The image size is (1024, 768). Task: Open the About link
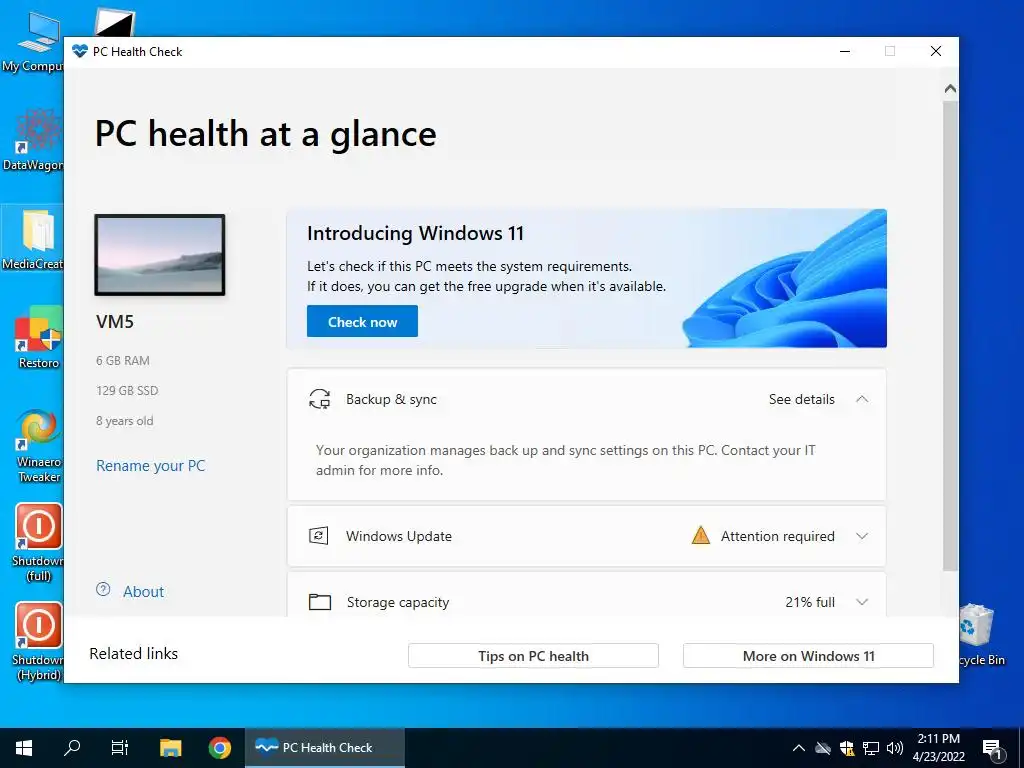click(x=144, y=592)
